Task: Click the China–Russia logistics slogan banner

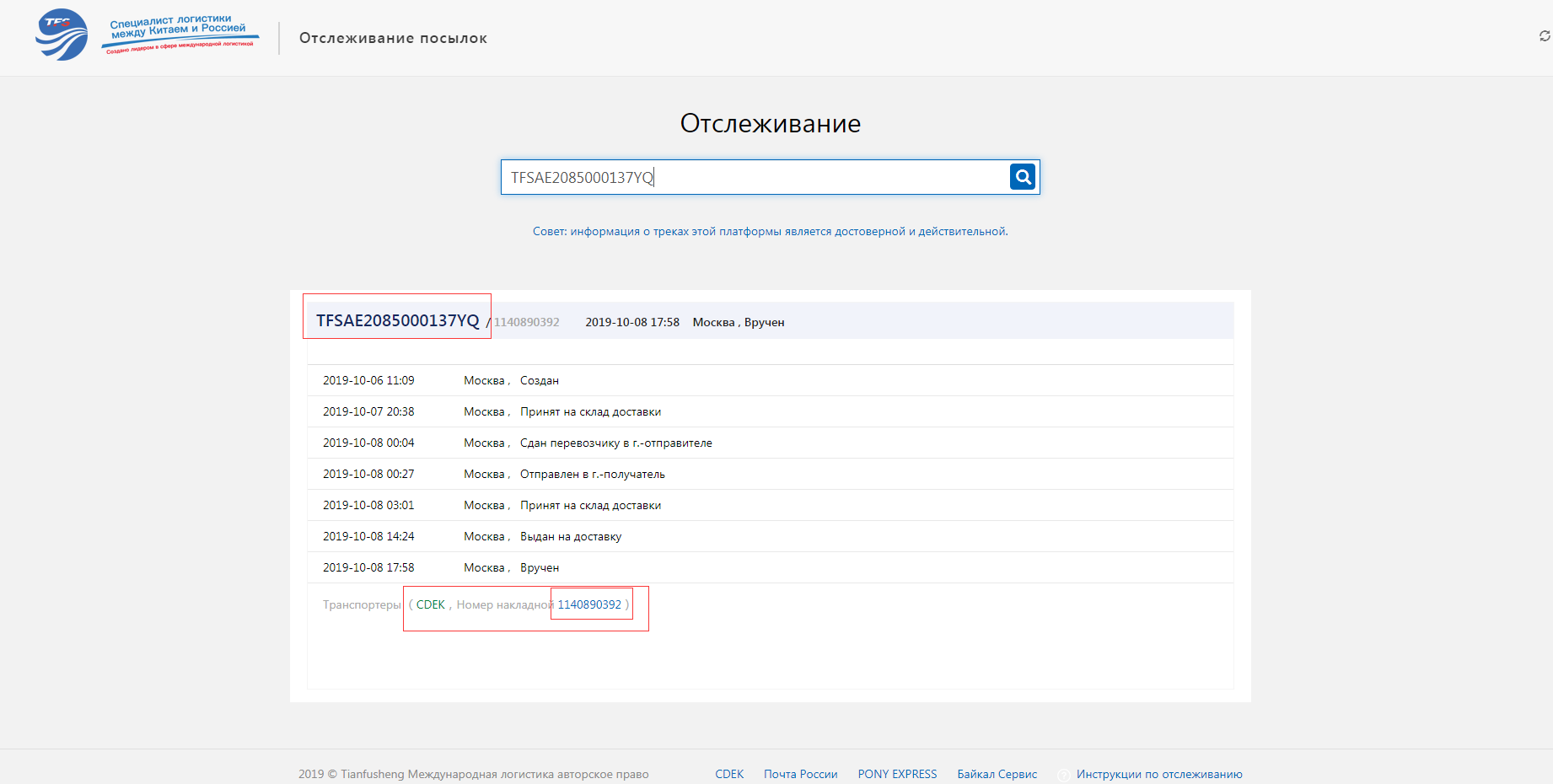Action: coord(180,34)
